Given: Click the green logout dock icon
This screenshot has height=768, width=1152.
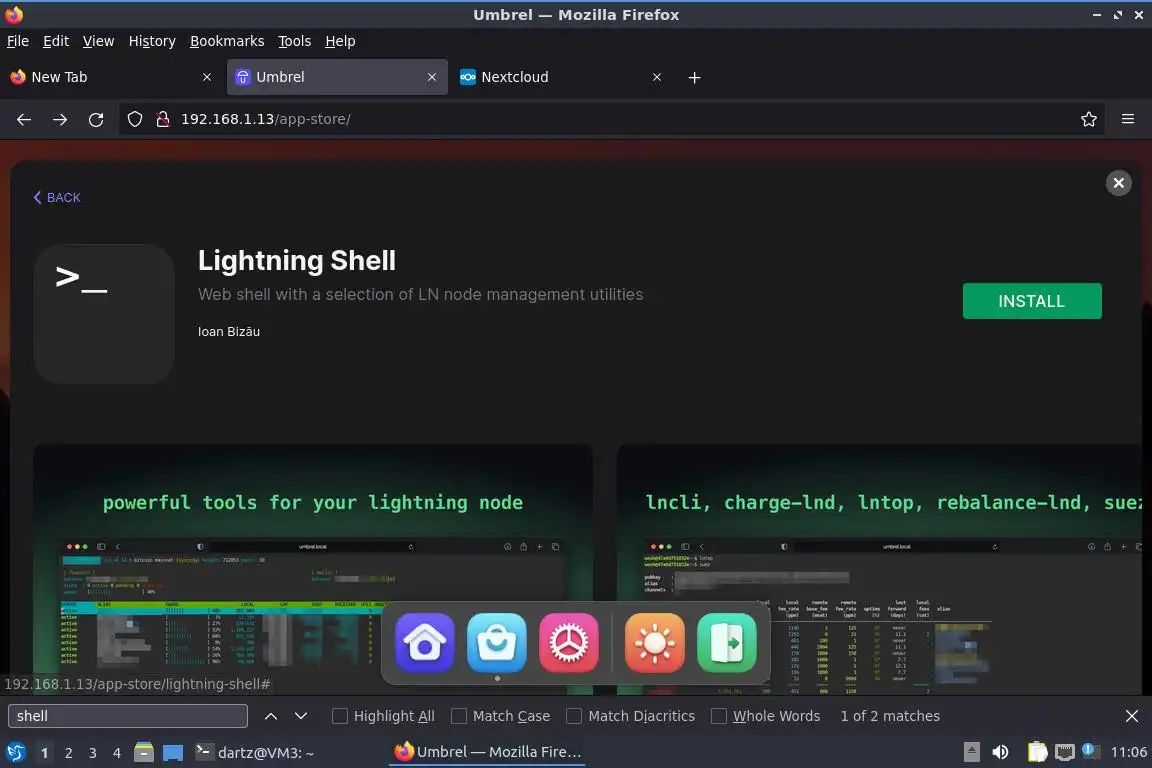Looking at the screenshot, I should [x=727, y=642].
